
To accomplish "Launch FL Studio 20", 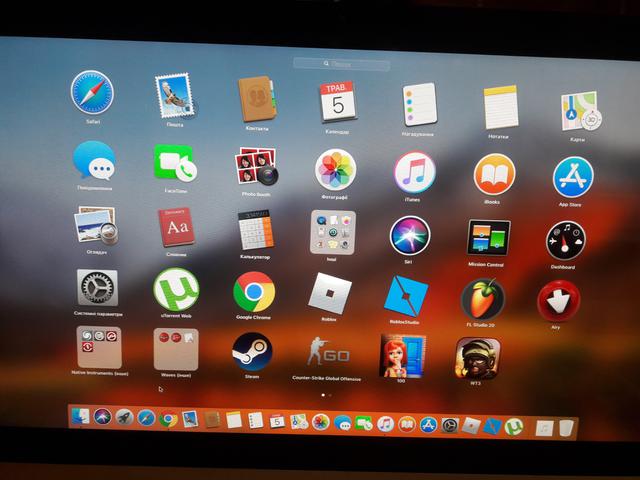I will (482, 298).
